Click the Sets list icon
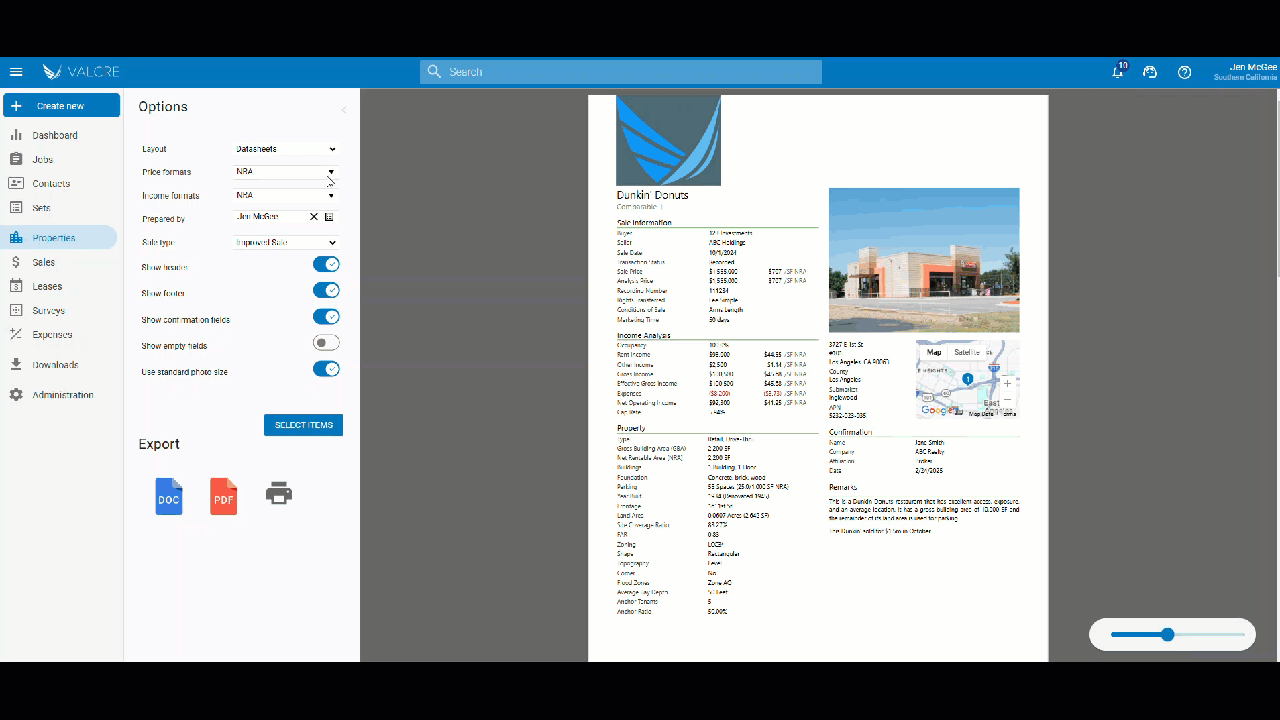The height and width of the screenshot is (720, 1280). pyautogui.click(x=16, y=208)
